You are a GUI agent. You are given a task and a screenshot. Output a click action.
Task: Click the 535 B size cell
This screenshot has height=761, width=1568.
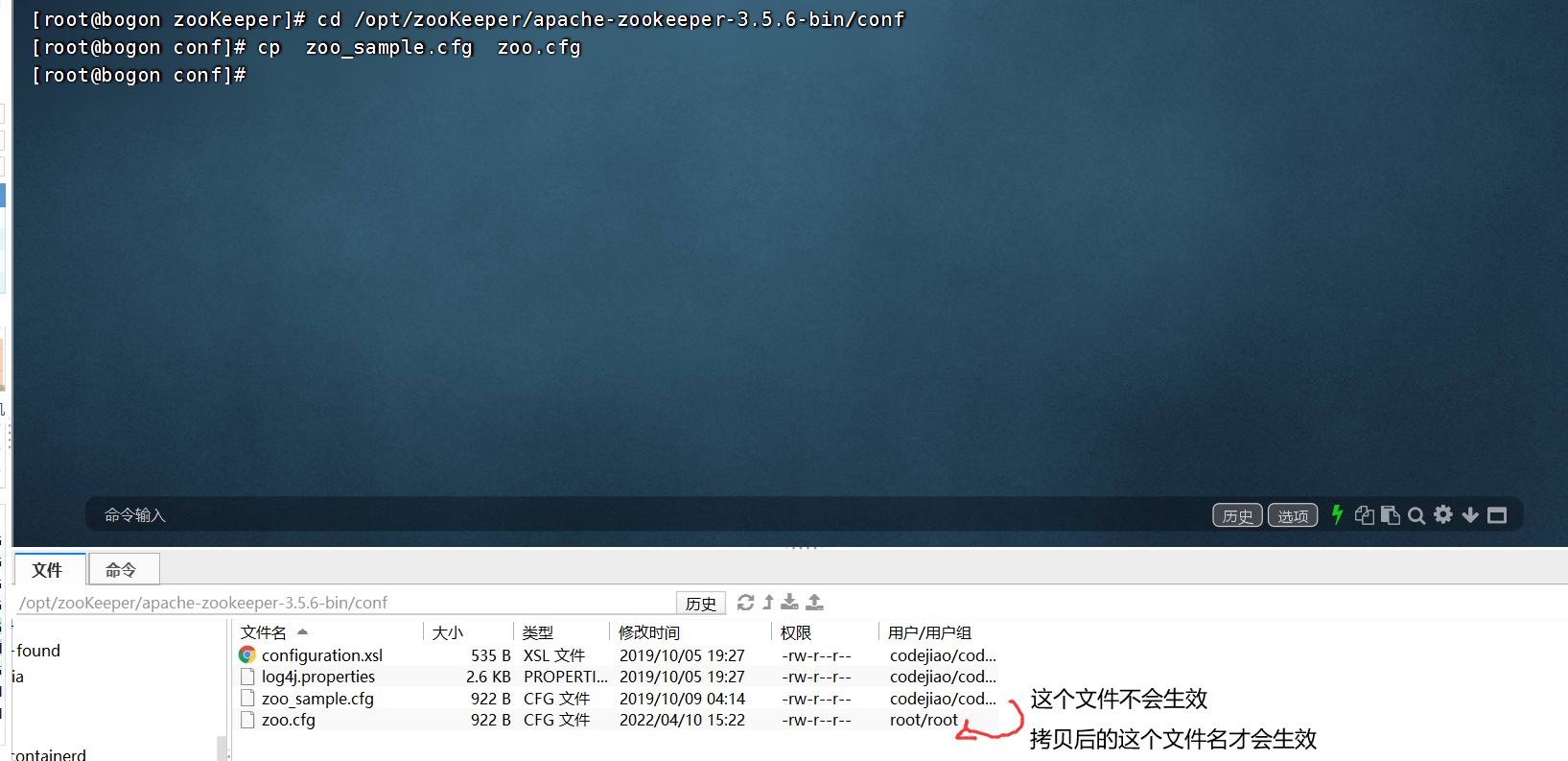(x=491, y=655)
